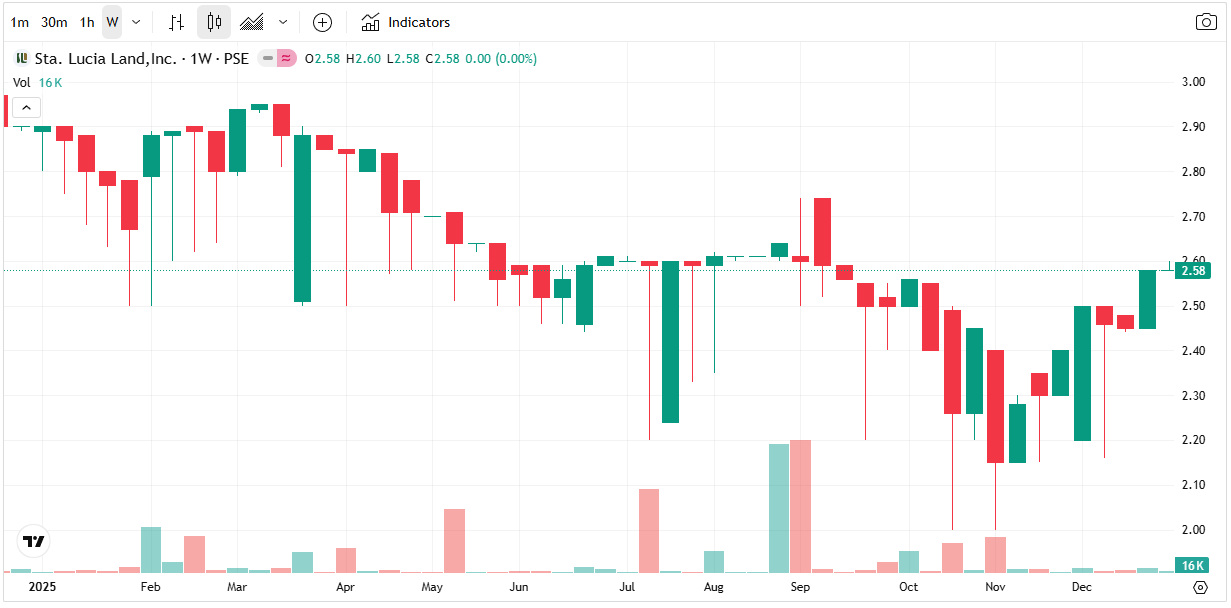
Task: Click the TradingView logo in the chart corner
Action: pos(34,541)
